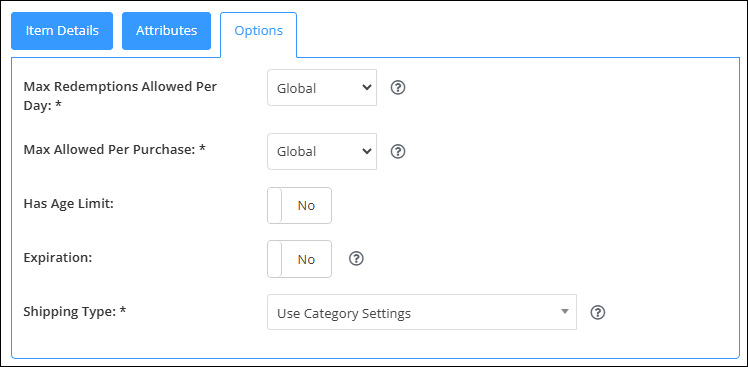Click gray arrow in Use Category Settings box
Image resolution: width=748 pixels, height=367 pixels.
565,312
